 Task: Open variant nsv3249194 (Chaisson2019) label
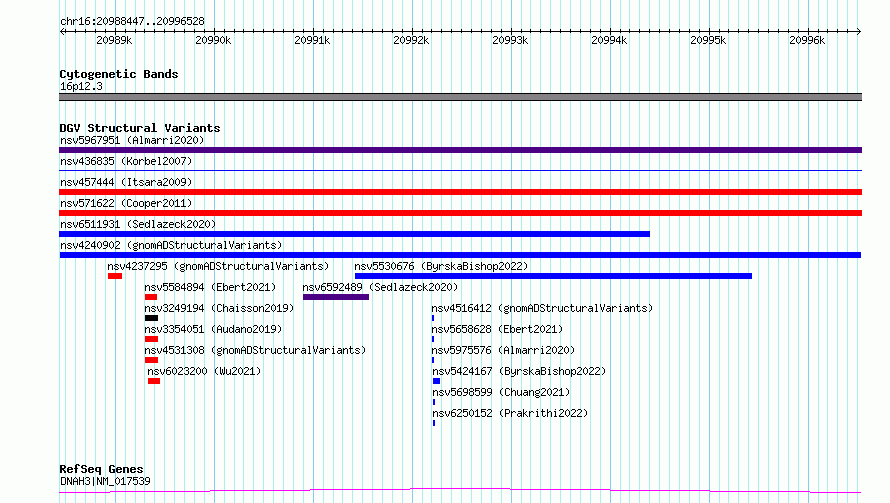coord(219,308)
